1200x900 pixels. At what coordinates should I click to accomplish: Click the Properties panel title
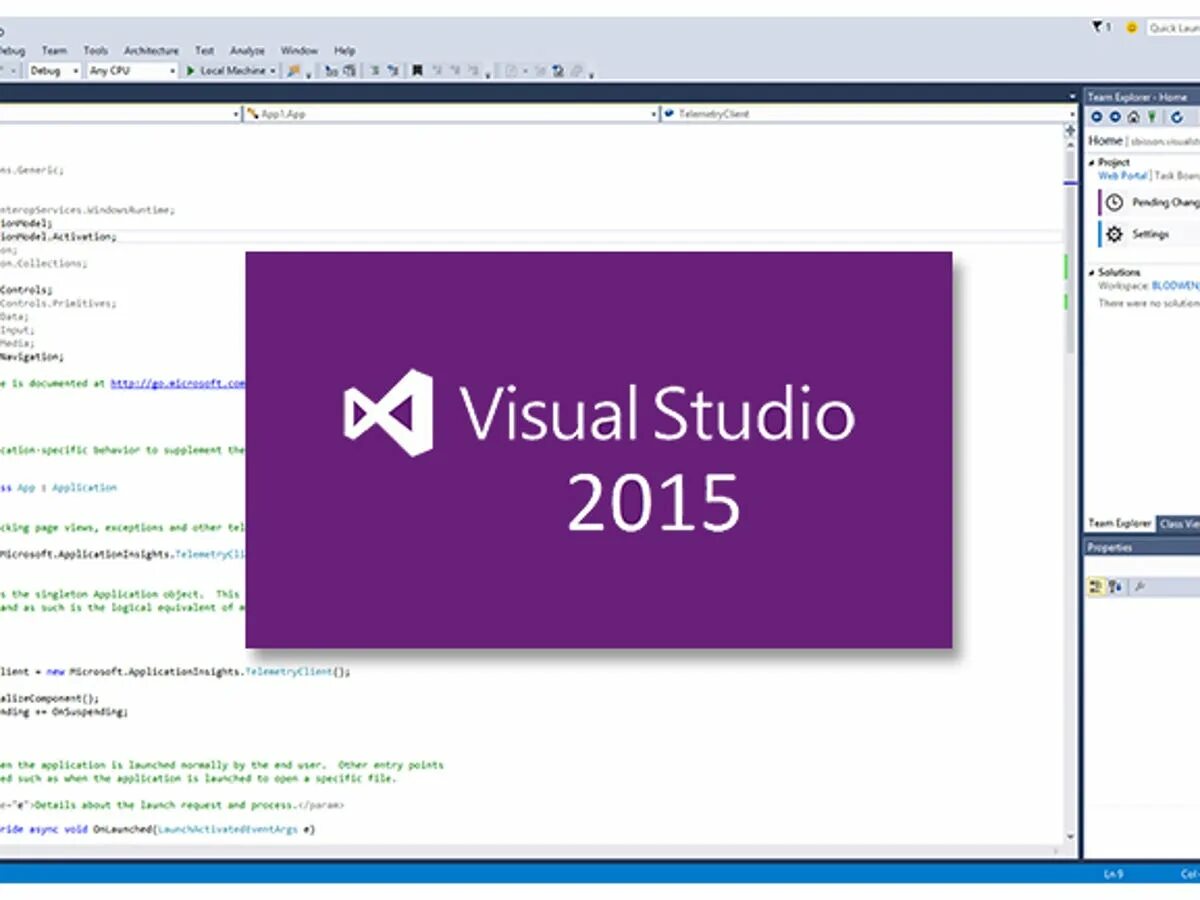[1110, 547]
